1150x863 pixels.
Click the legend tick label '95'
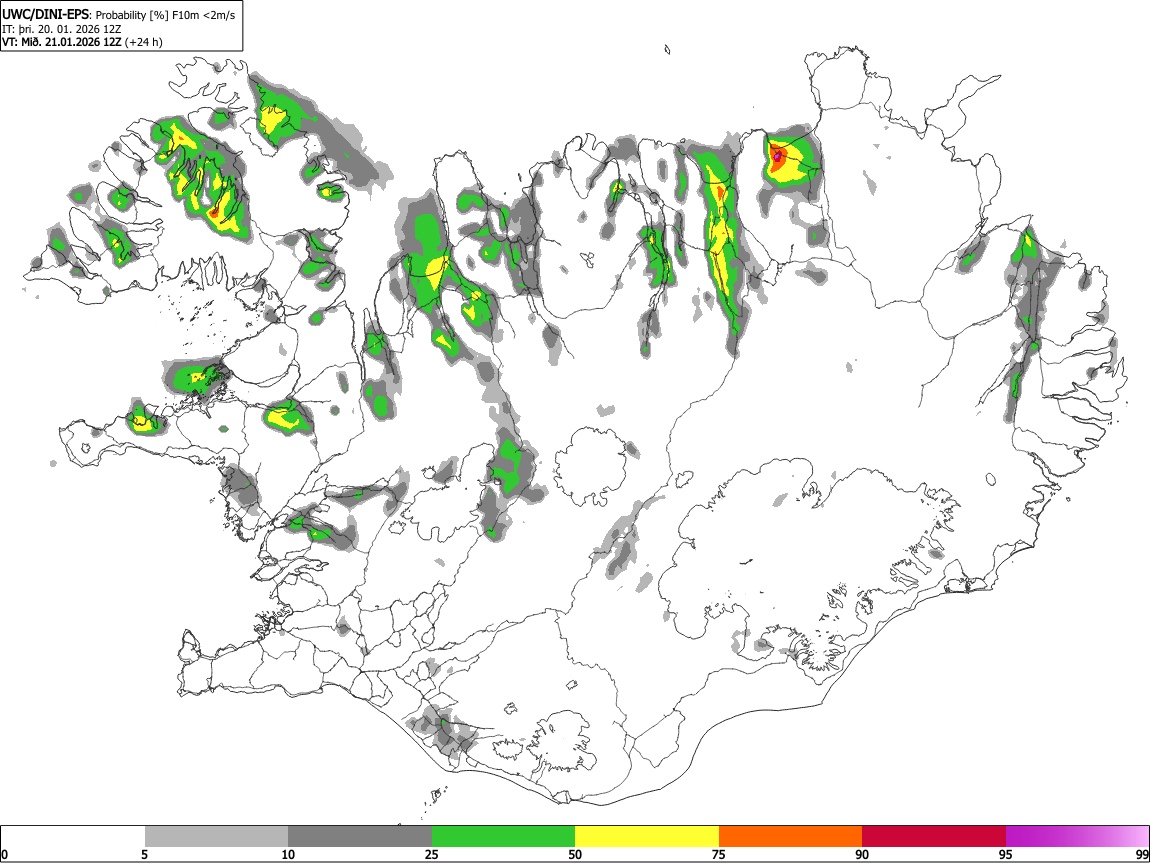tap(1006, 854)
